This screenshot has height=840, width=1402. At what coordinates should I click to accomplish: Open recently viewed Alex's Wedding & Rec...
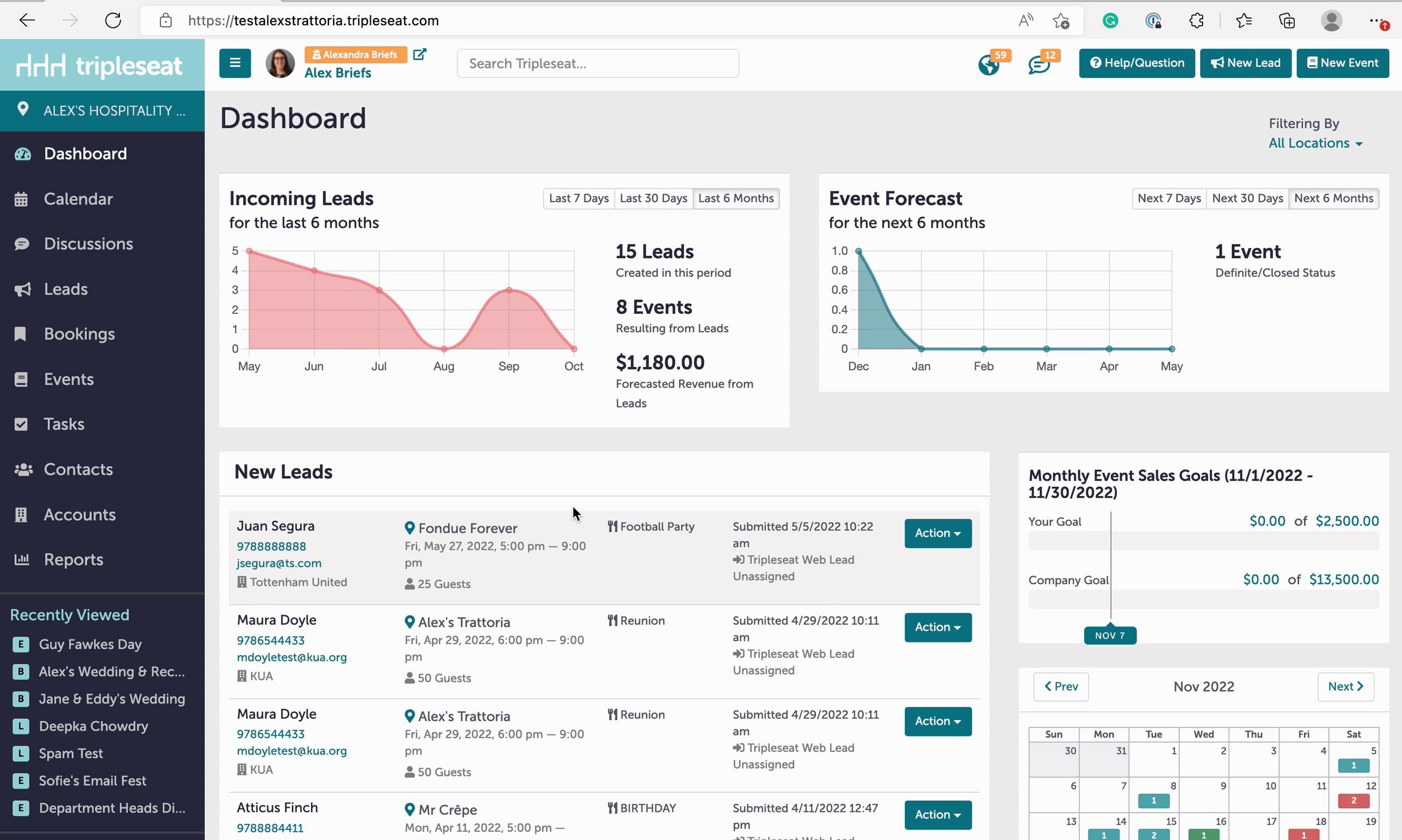pyautogui.click(x=112, y=671)
